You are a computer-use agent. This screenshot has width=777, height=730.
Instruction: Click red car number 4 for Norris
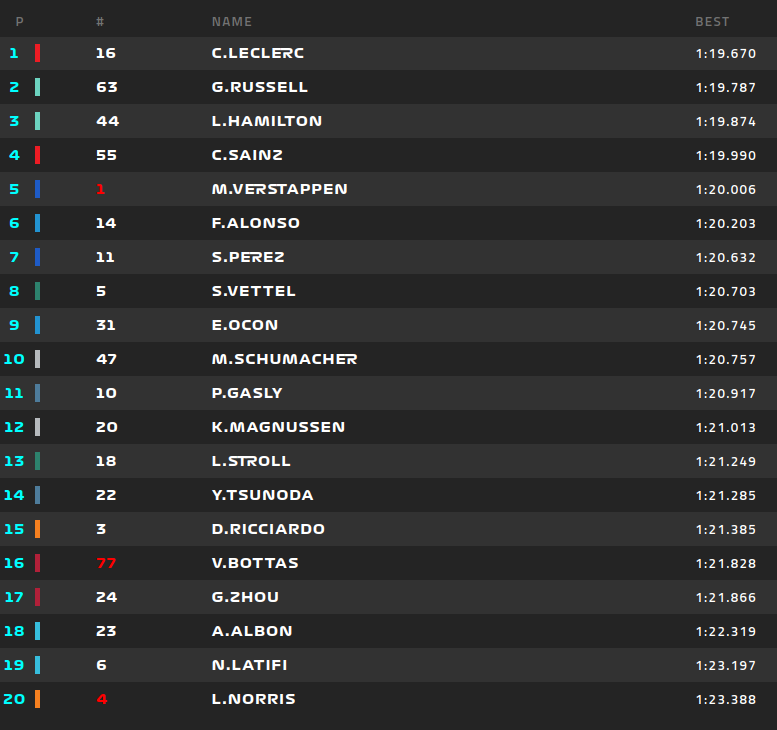101,699
